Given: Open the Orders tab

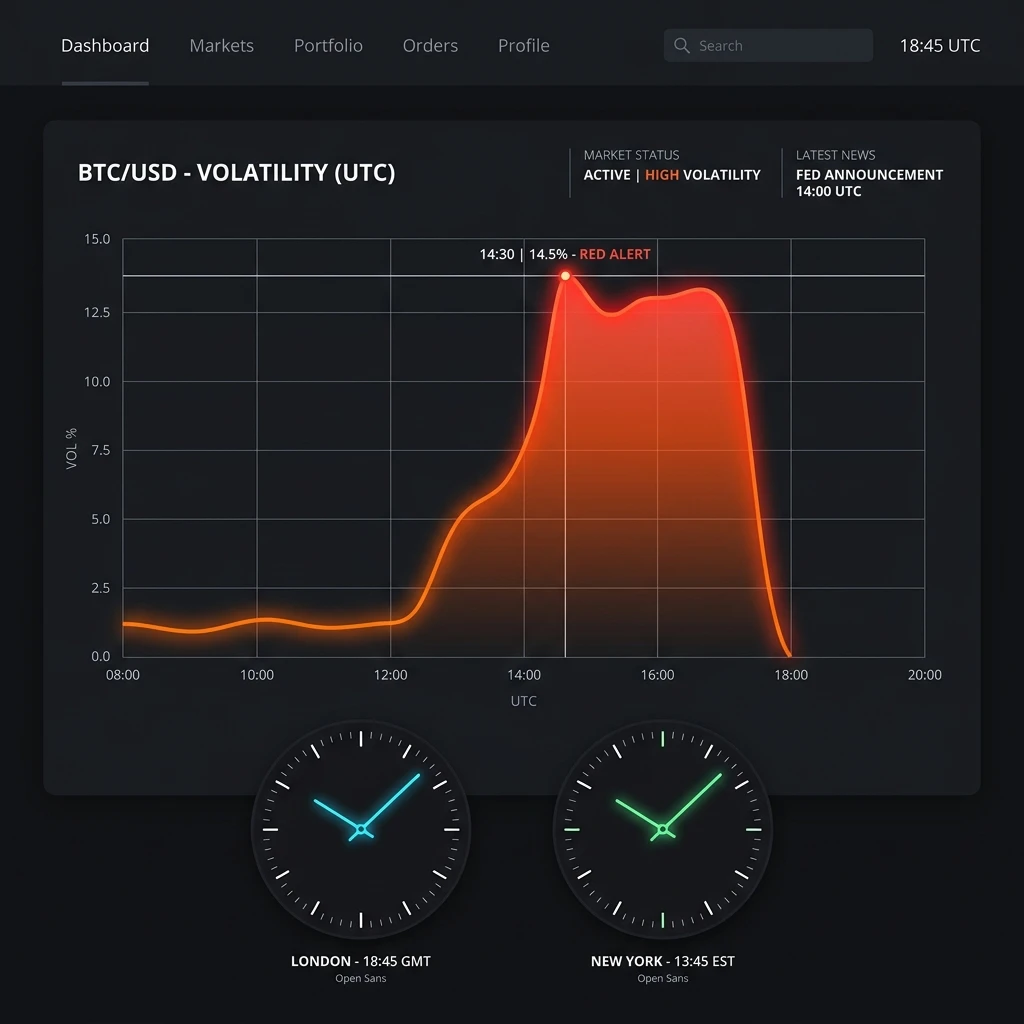Looking at the screenshot, I should 430,46.
